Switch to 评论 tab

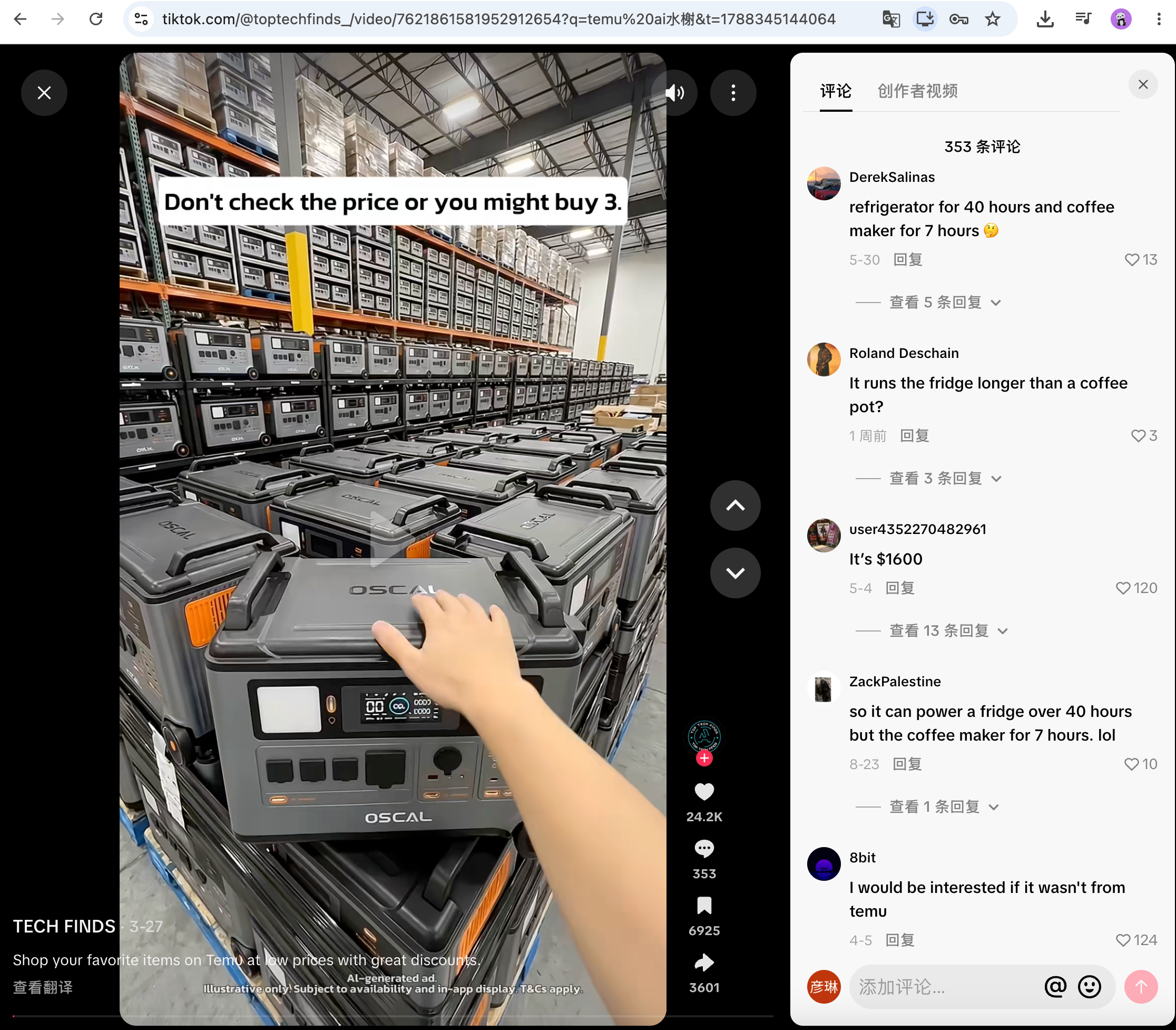pos(836,91)
